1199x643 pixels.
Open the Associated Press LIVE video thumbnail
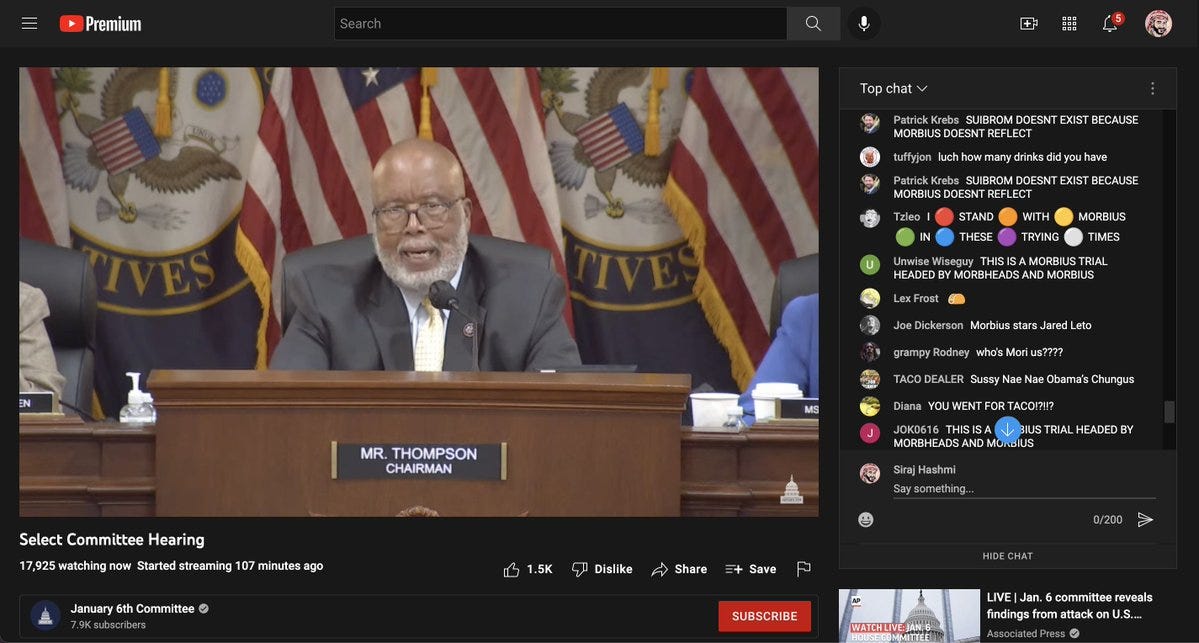tap(909, 615)
